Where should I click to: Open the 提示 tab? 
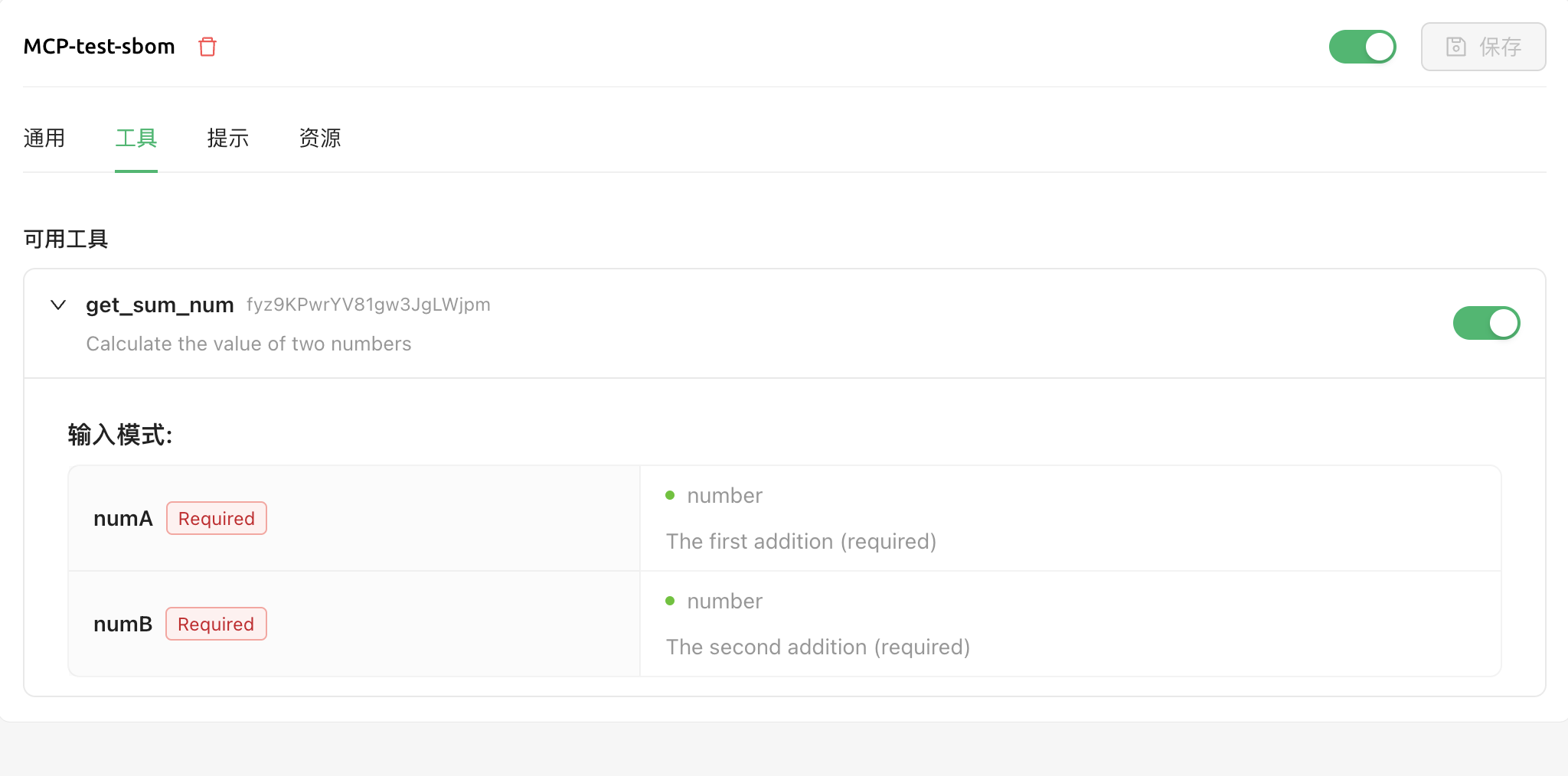pos(228,139)
